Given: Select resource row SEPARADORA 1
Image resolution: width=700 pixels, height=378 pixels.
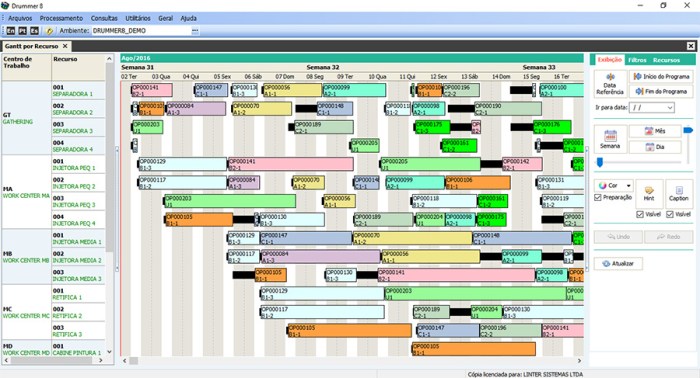Looking at the screenshot, I should pyautogui.click(x=79, y=91).
